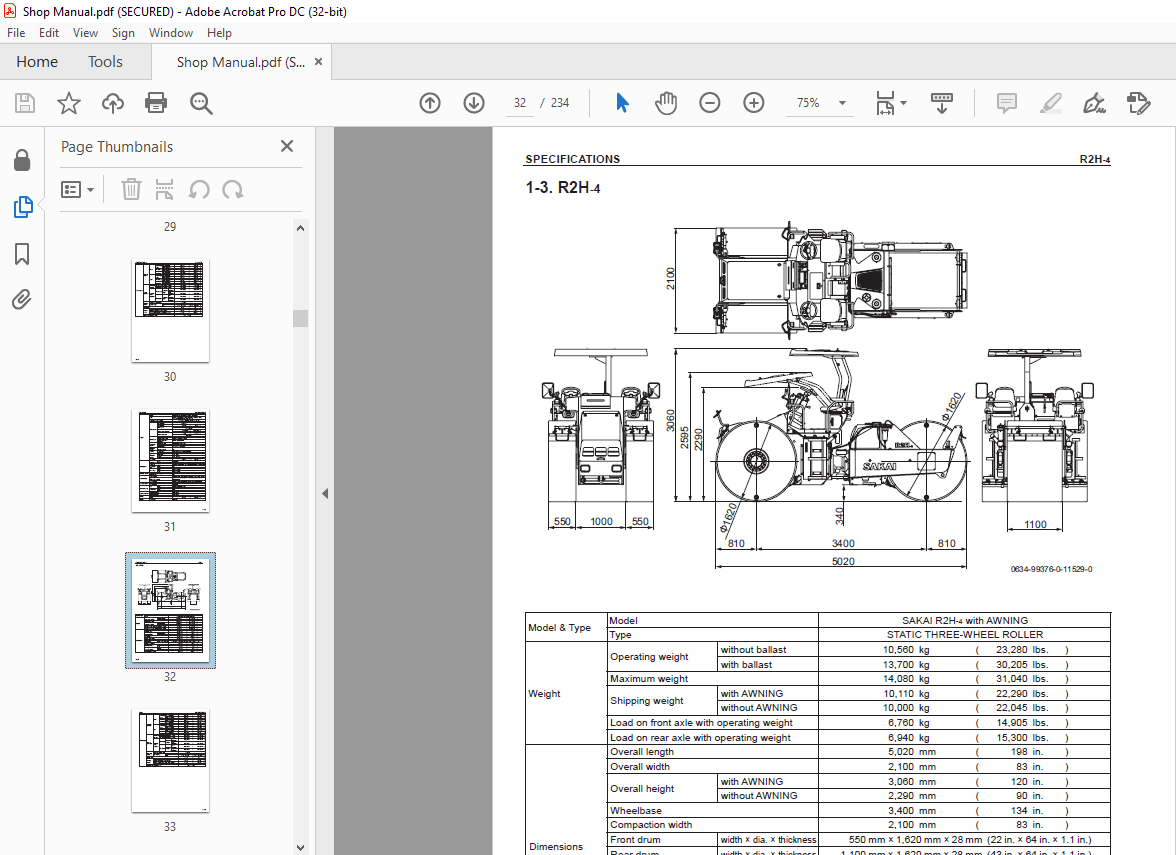This screenshot has width=1176, height=855.
Task: Open the Help menu
Action: pos(219,33)
